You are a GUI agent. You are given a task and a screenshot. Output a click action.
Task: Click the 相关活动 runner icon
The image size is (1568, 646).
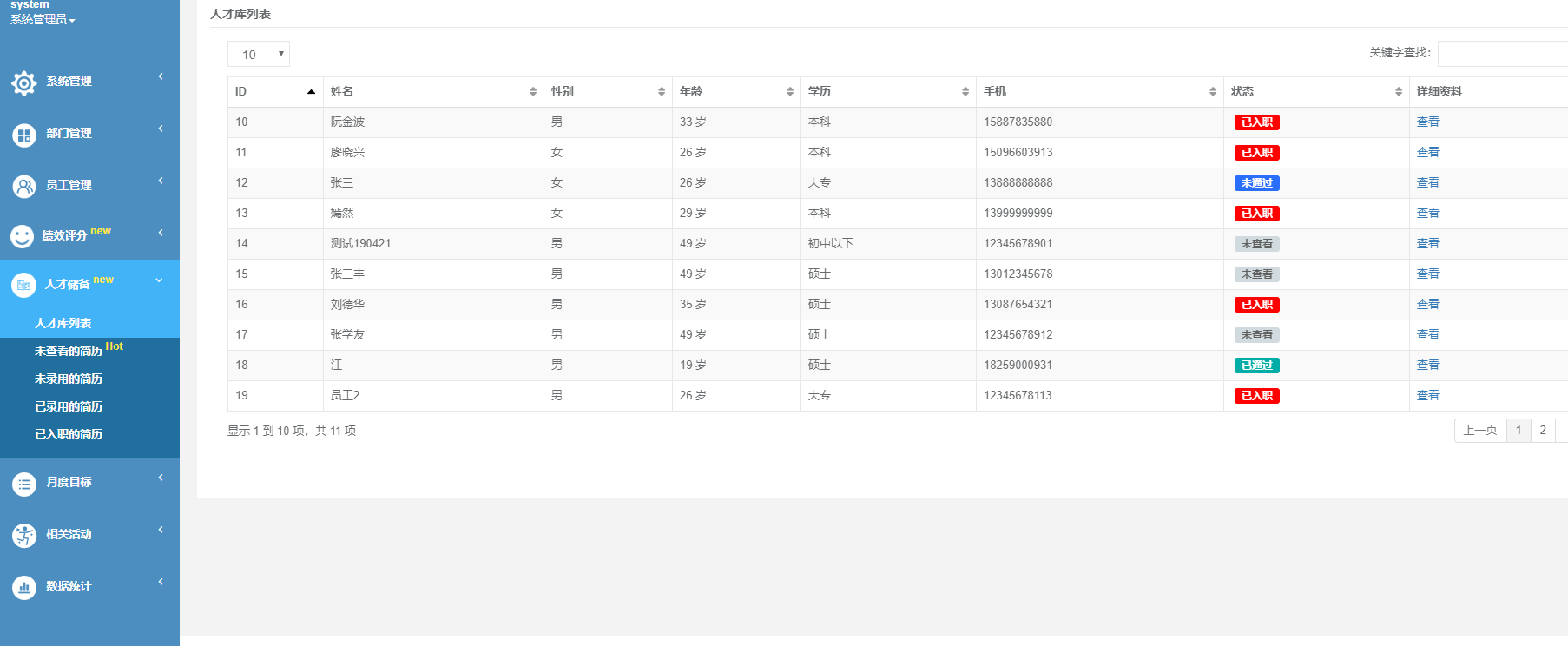point(23,536)
